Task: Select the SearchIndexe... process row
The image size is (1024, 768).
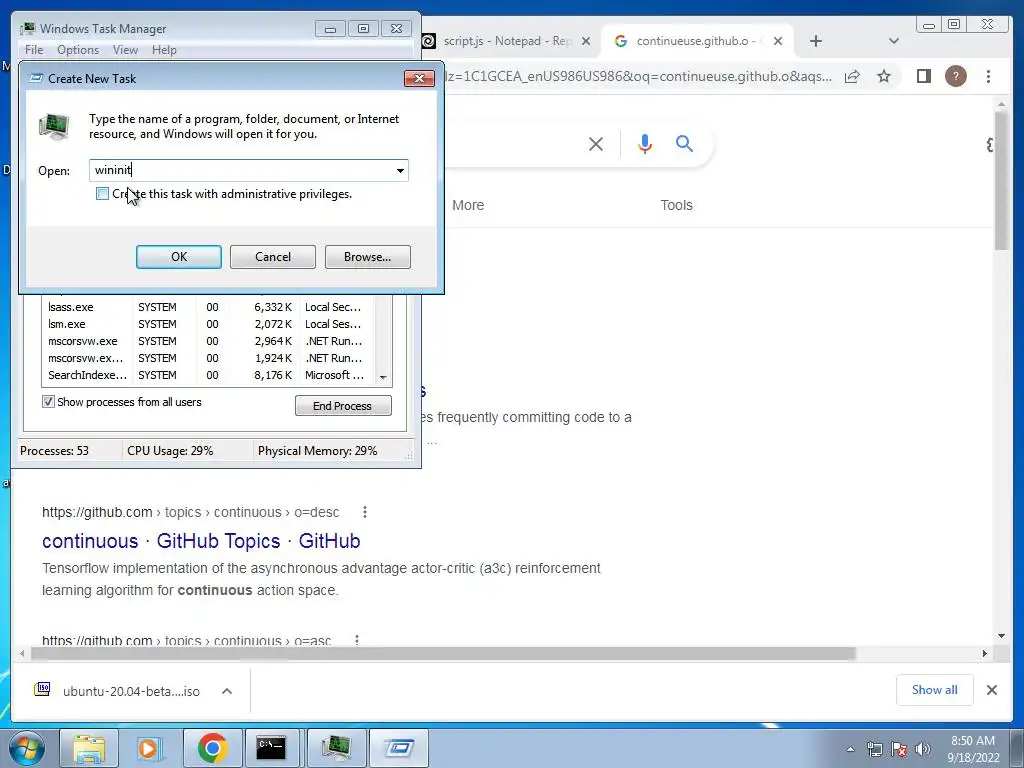Action: [x=209, y=375]
